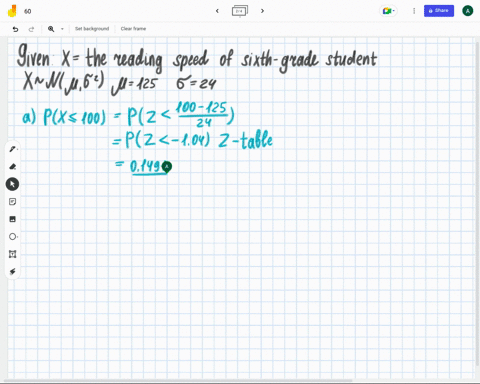Image resolution: width=480 pixels, height=384 pixels.
Task: Open the Google Meet call menu
Action: coord(388,11)
